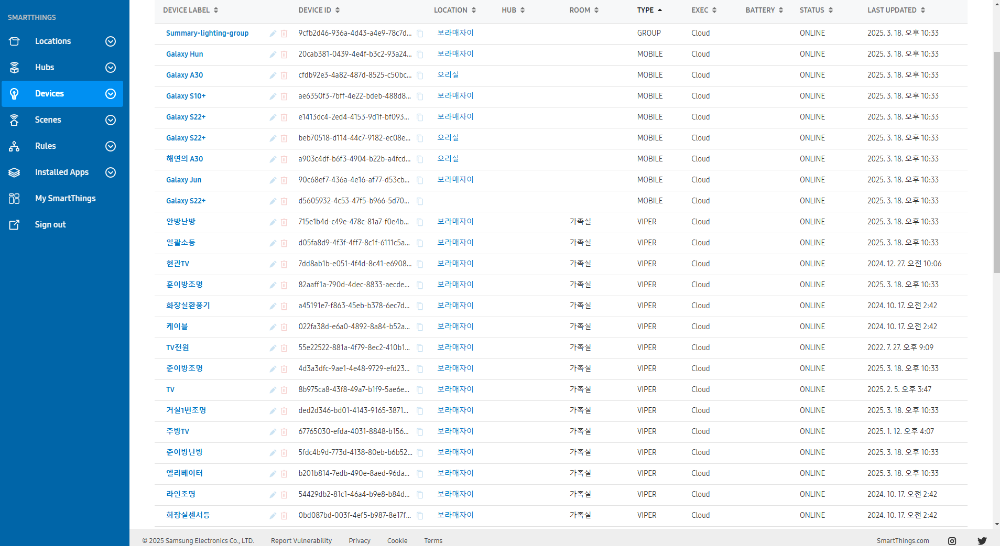This screenshot has width=1000, height=546.
Task: Open SmartThings.com footer link
Action: click(x=902, y=541)
